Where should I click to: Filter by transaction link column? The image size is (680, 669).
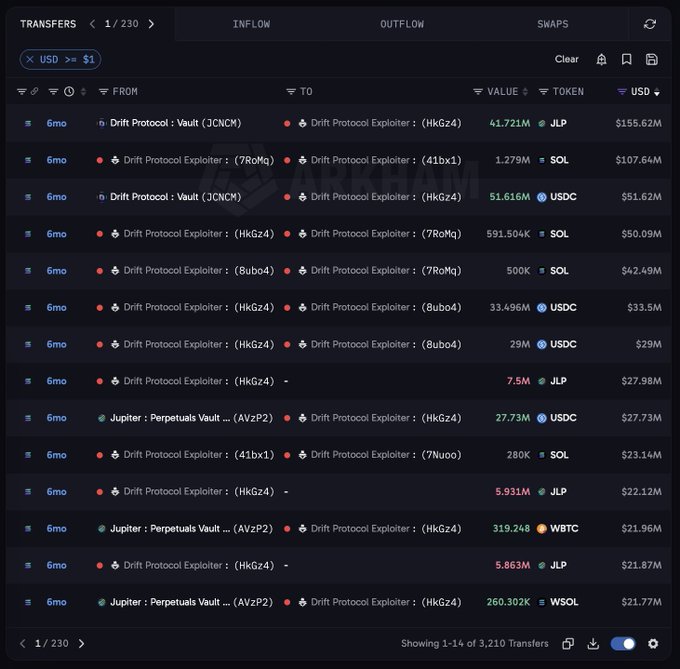[x=22, y=91]
